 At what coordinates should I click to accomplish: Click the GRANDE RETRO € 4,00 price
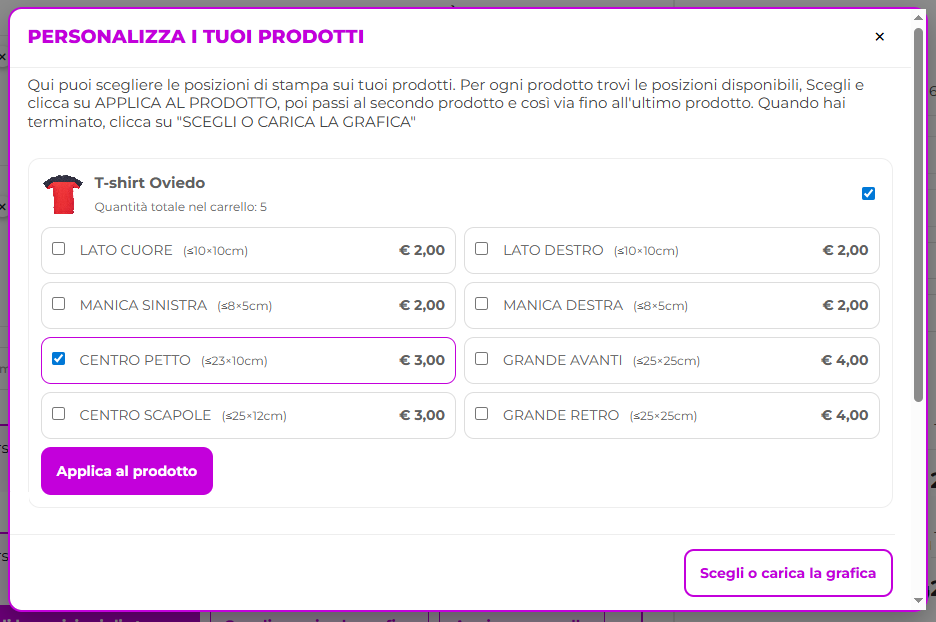(x=844, y=415)
